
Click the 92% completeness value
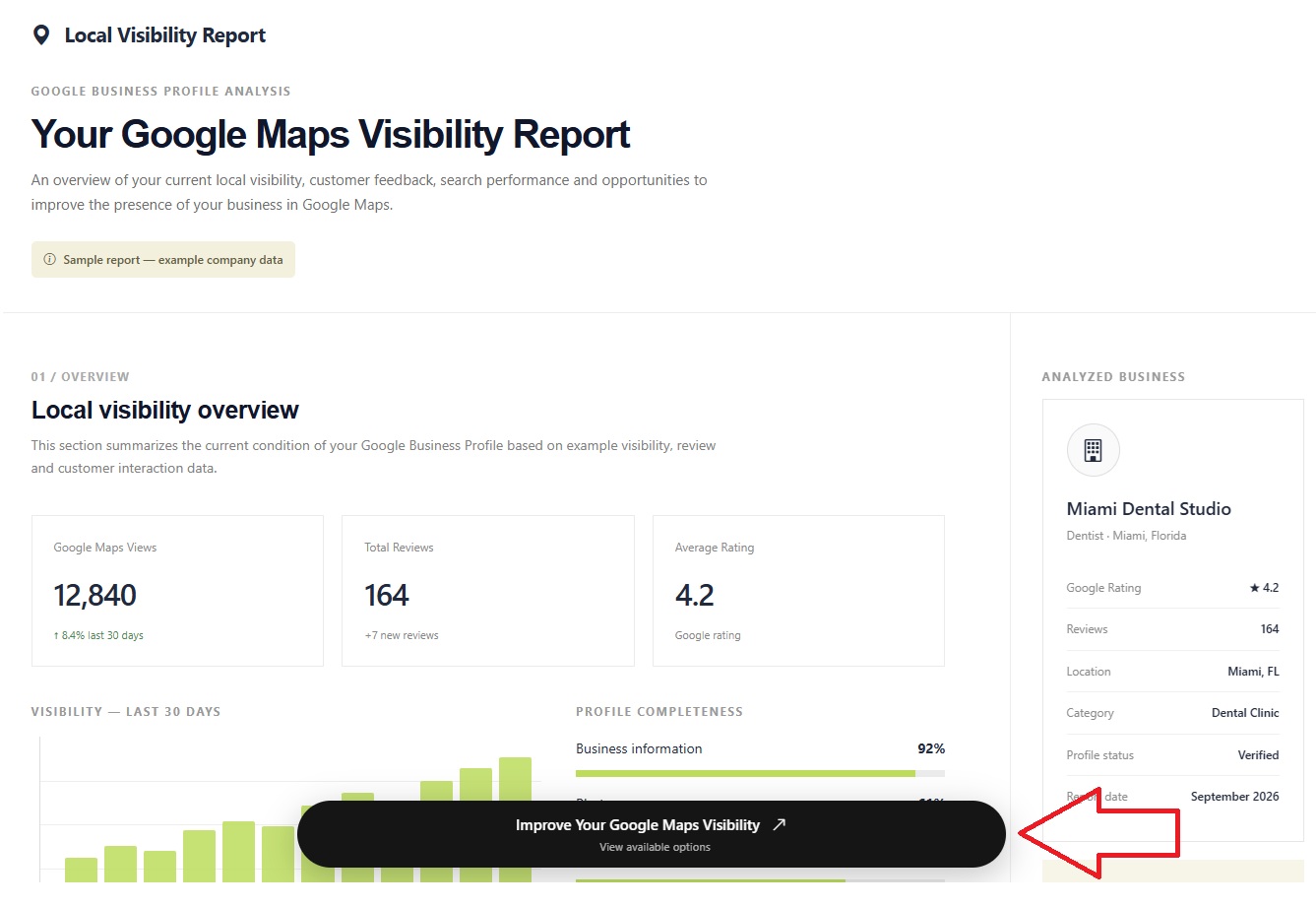click(x=931, y=748)
